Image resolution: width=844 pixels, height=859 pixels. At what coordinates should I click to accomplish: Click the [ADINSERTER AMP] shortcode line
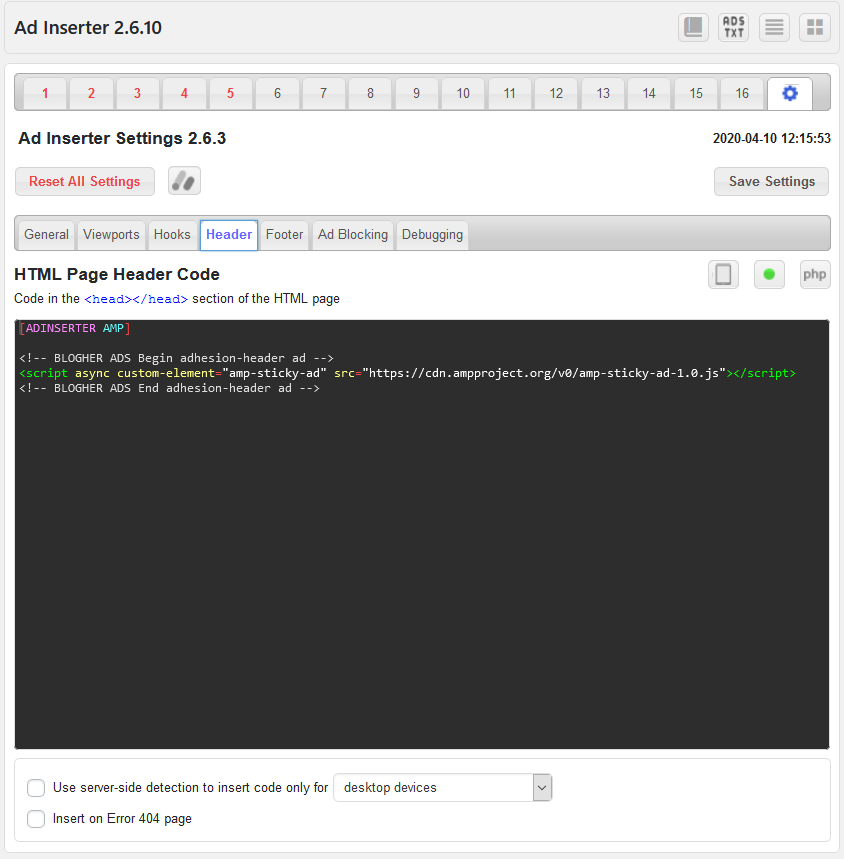74,328
